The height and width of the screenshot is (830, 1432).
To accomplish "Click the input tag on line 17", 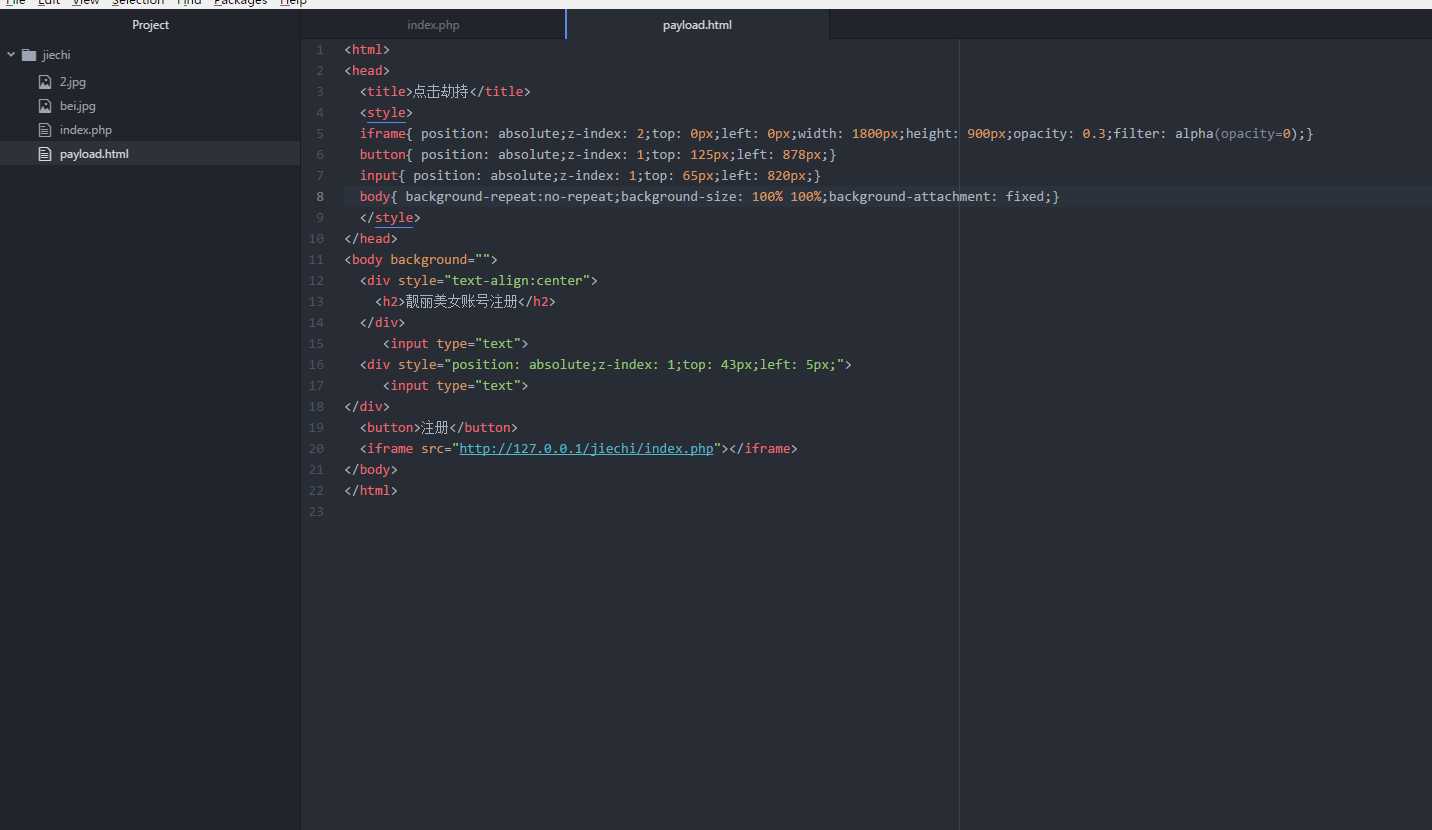I will click(455, 386).
